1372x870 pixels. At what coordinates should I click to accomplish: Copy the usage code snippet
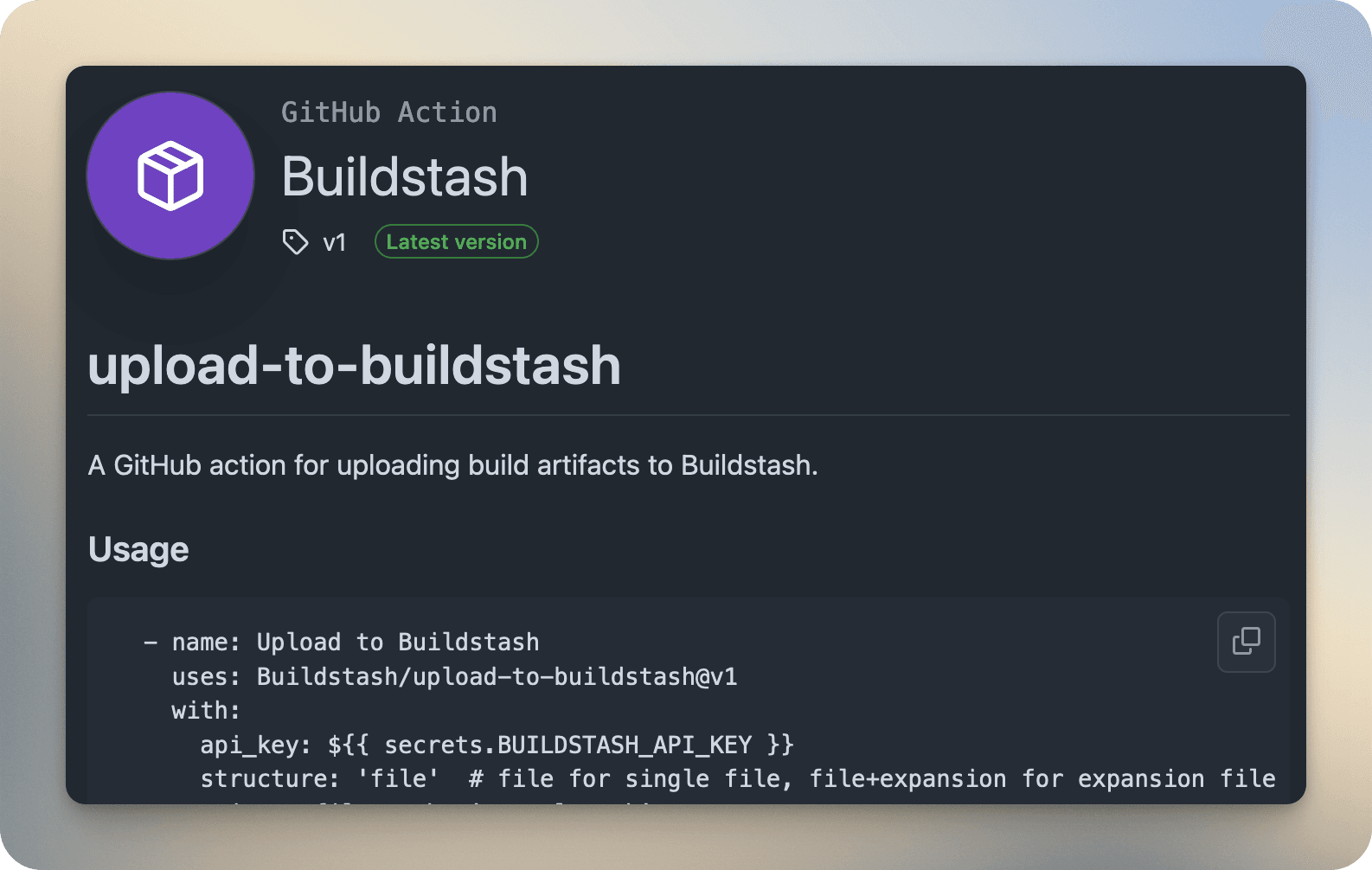1246,642
